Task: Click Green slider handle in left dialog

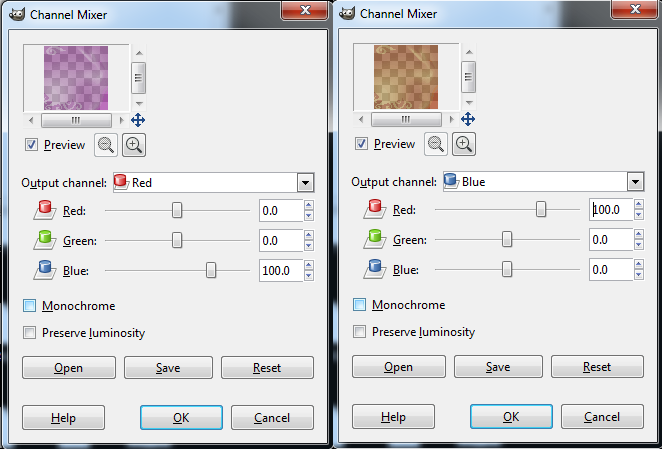Action: click(x=177, y=240)
